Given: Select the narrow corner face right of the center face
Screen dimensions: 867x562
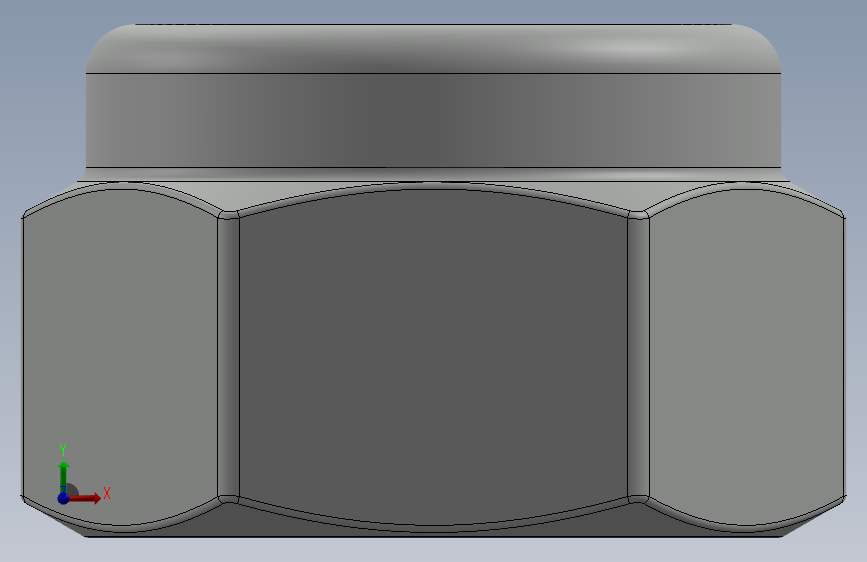Looking at the screenshot, I should pos(639,357).
